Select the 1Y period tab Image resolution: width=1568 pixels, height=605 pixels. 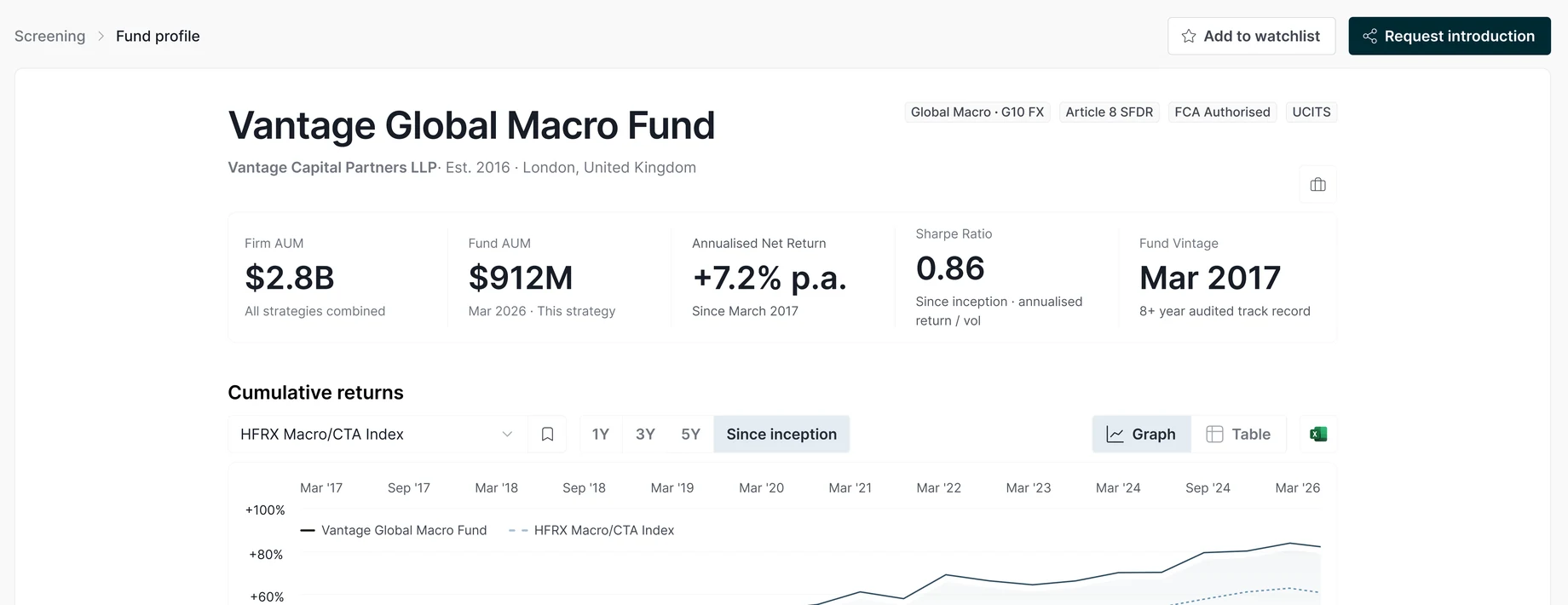pos(601,435)
